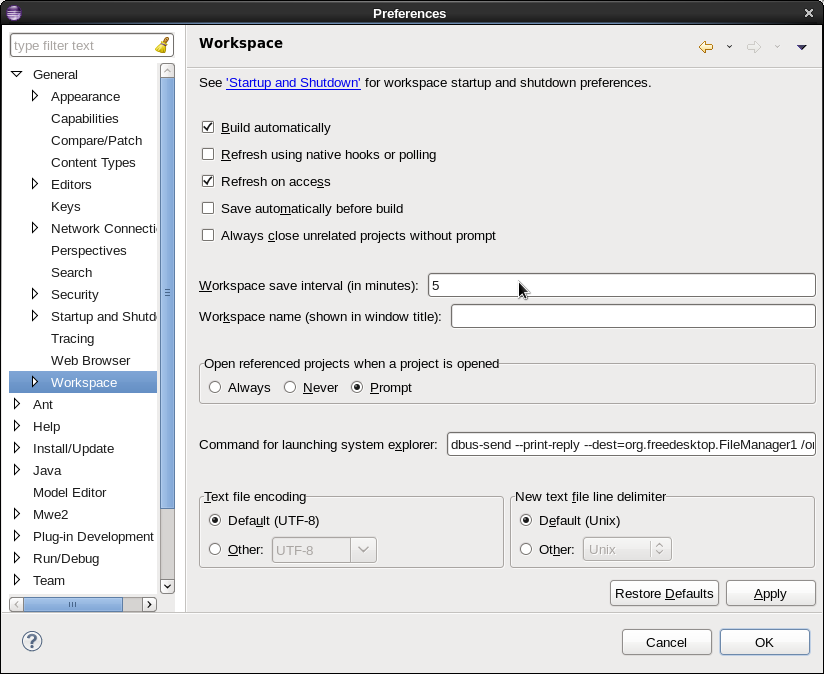
Task: Open the Unix line delimiter combo box
Action: point(627,549)
